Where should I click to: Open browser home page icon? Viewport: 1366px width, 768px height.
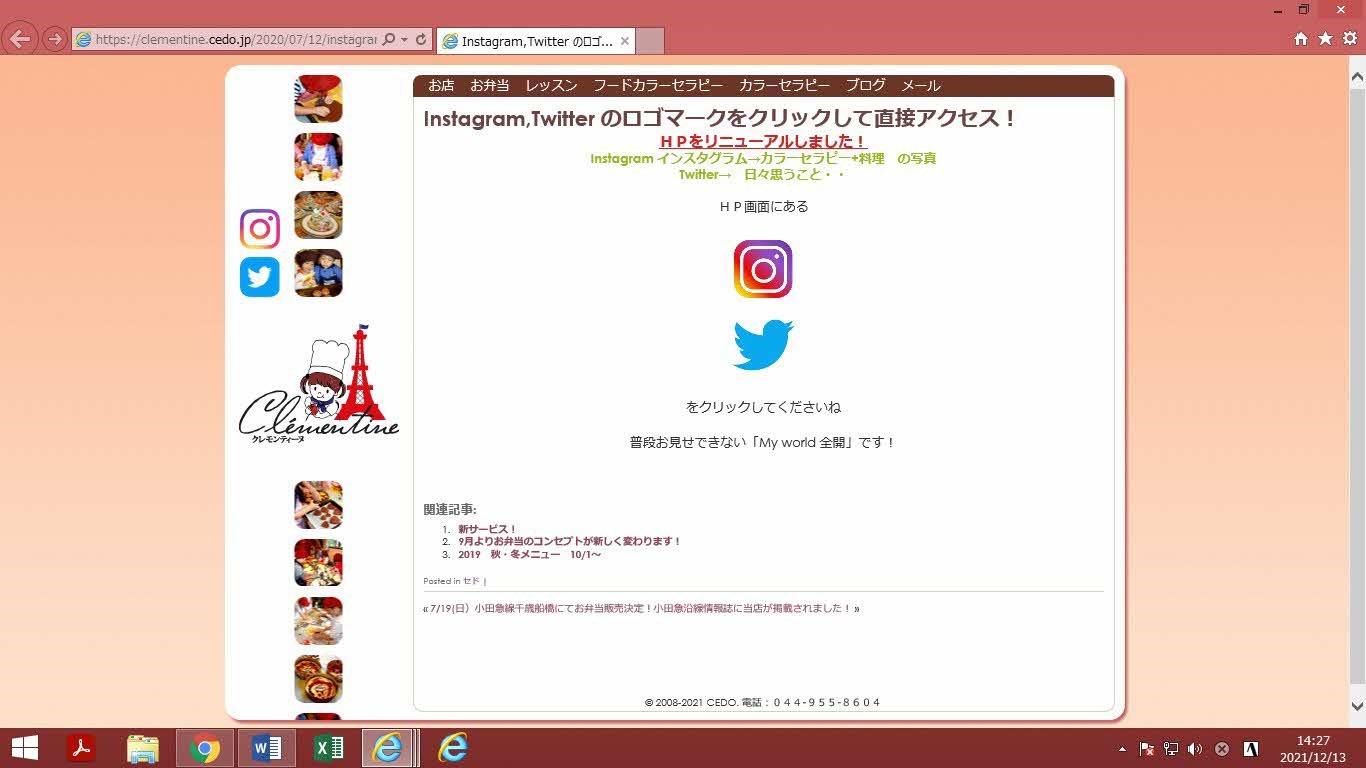(1301, 39)
